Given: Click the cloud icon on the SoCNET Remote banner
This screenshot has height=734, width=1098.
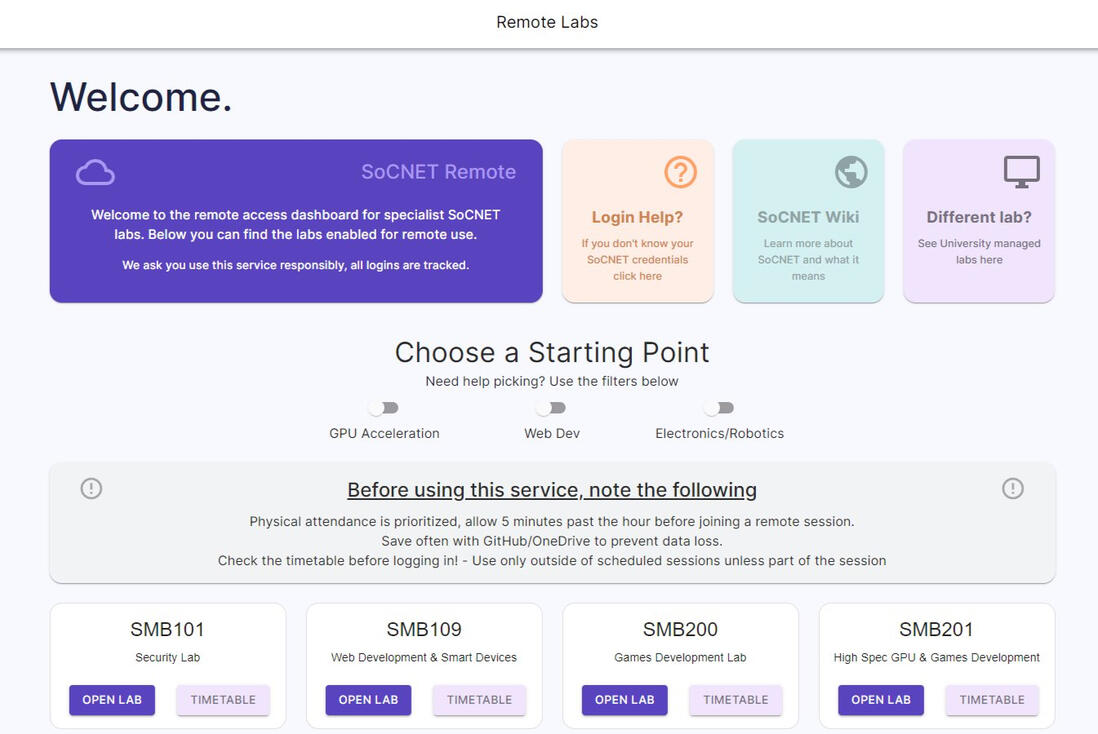Looking at the screenshot, I should 95,171.
